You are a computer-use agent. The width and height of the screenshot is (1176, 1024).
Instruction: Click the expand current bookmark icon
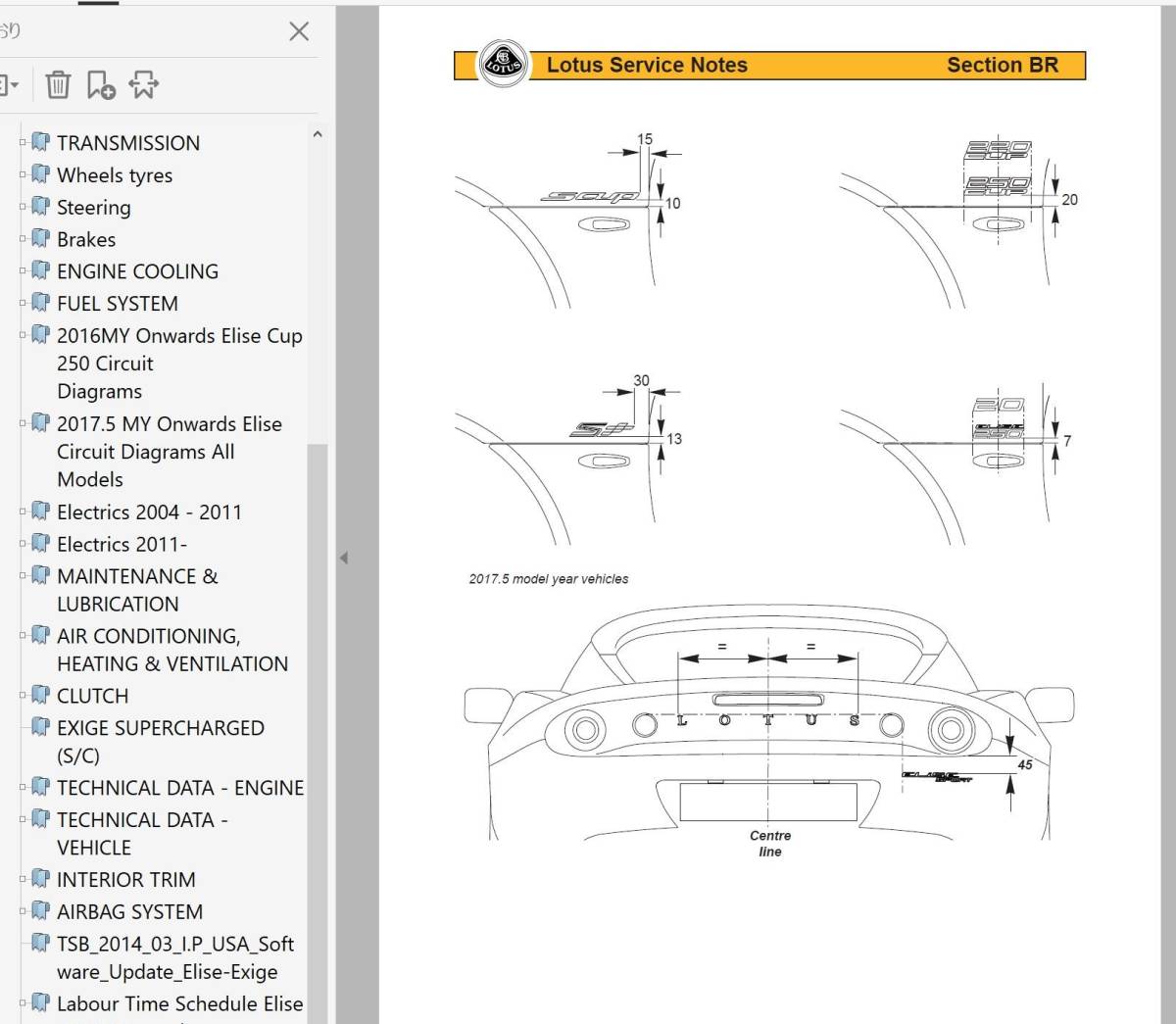point(143,85)
